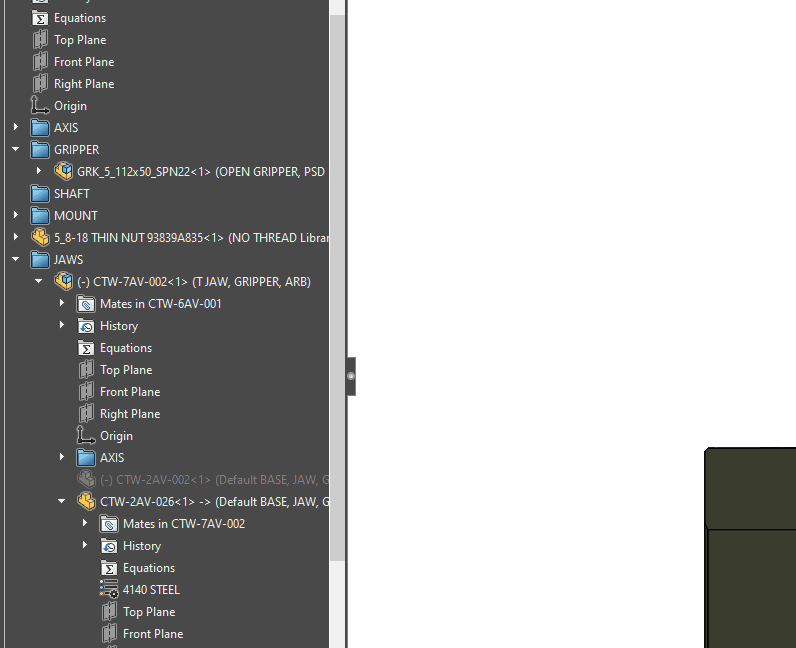The image size is (796, 648).
Task: Click the 4140 STEEL material icon
Action: (109, 590)
